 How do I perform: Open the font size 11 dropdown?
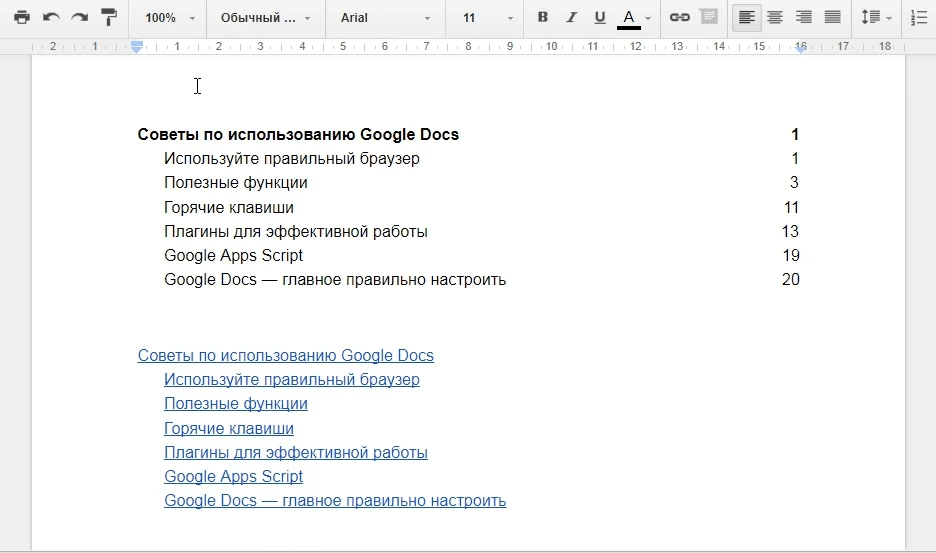tap(487, 18)
